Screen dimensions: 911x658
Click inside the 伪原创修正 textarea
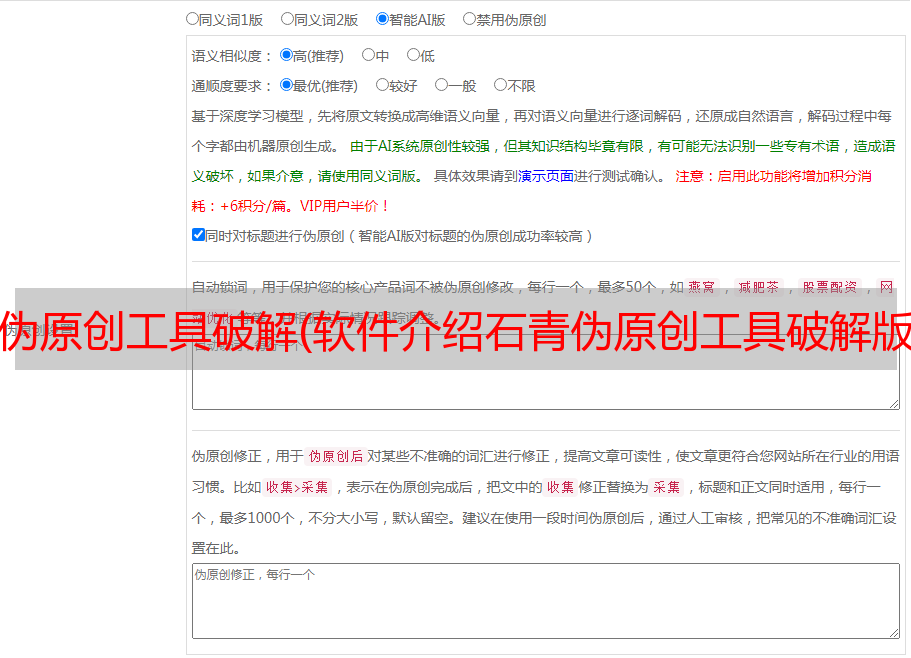[x=546, y=601]
